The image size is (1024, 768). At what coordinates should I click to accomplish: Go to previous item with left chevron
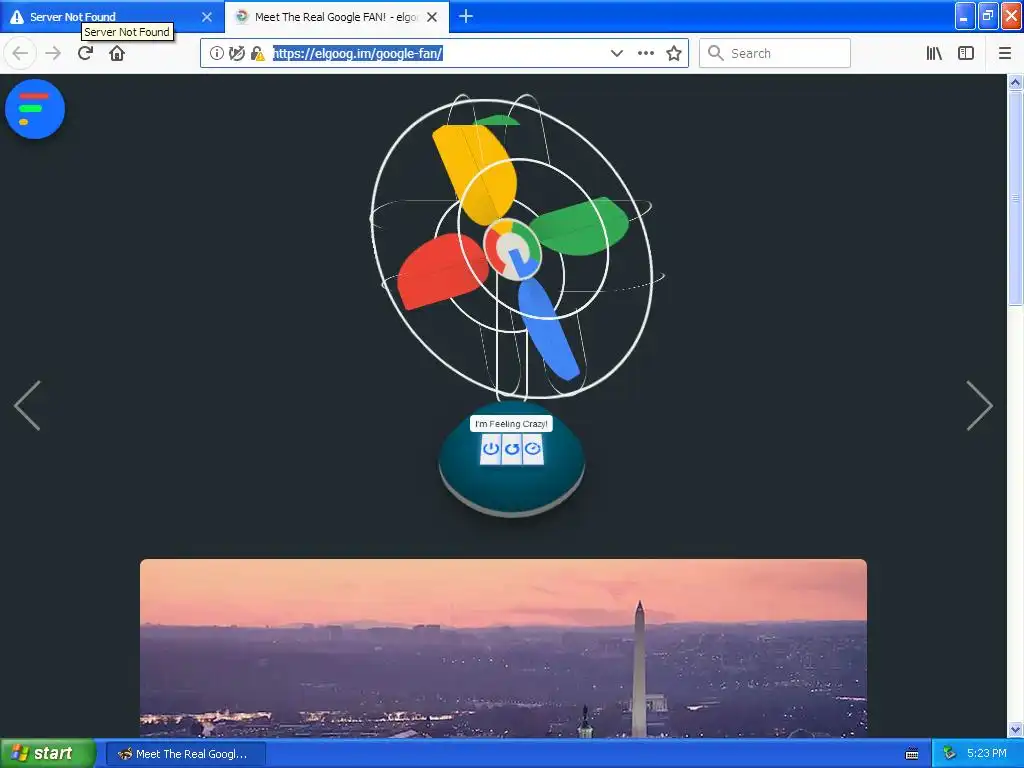[x=27, y=405]
